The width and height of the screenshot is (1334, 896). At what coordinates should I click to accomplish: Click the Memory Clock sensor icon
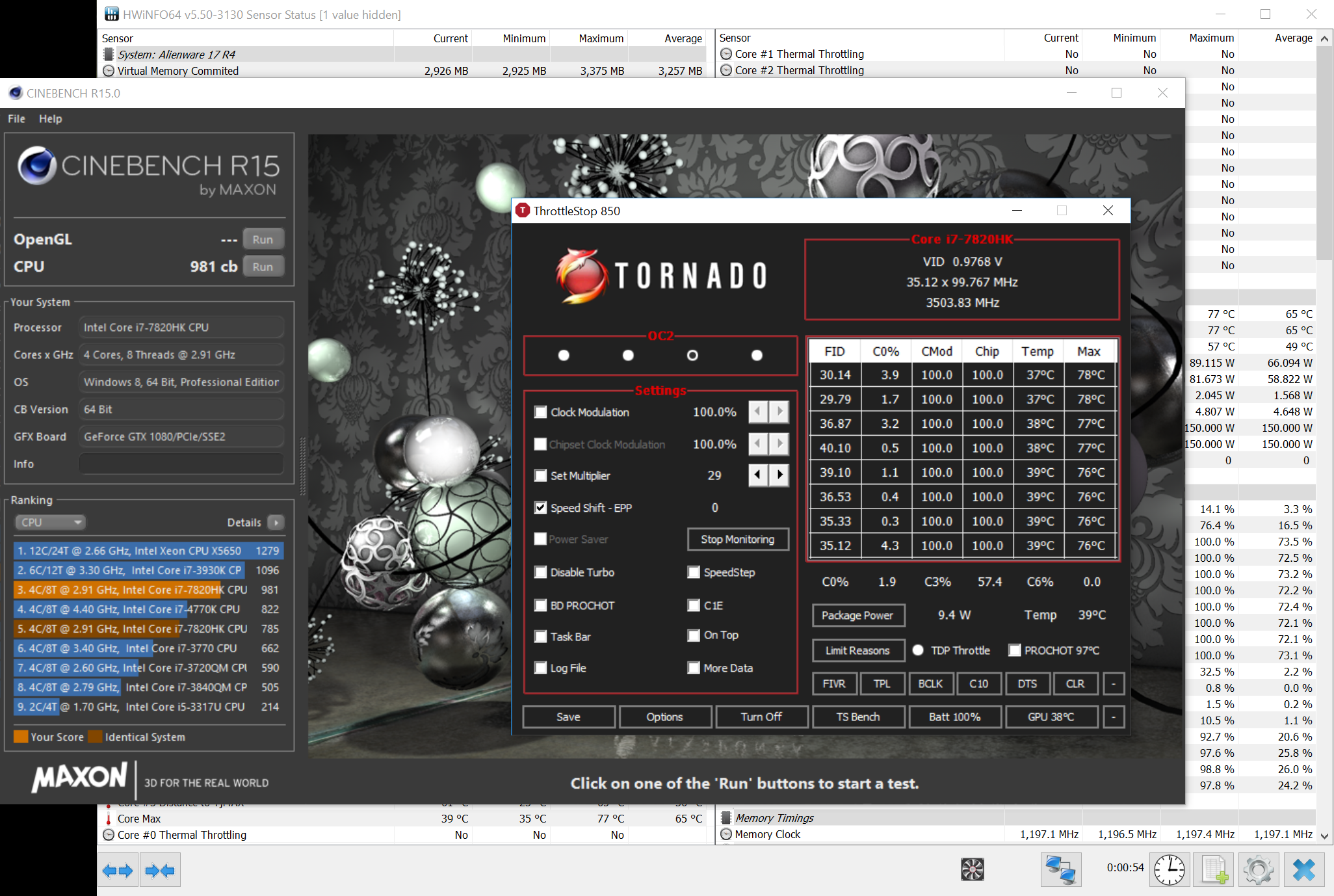point(726,834)
